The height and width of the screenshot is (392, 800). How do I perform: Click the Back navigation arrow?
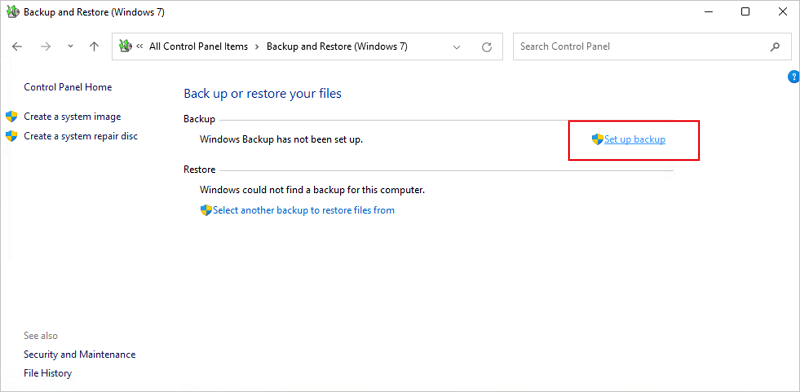tap(17, 46)
